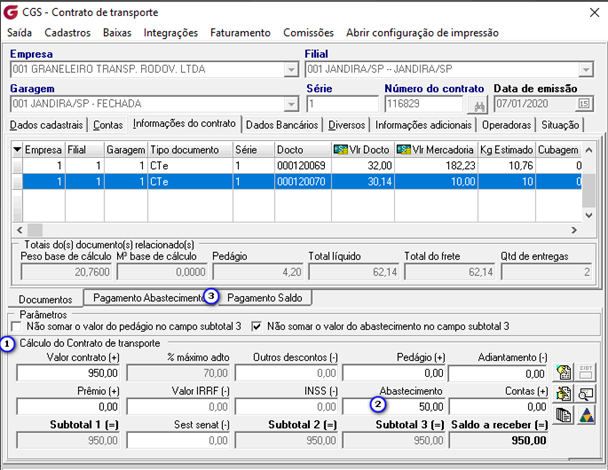Click the Outros descontos (-) field
The image size is (608, 470).
[286, 373]
